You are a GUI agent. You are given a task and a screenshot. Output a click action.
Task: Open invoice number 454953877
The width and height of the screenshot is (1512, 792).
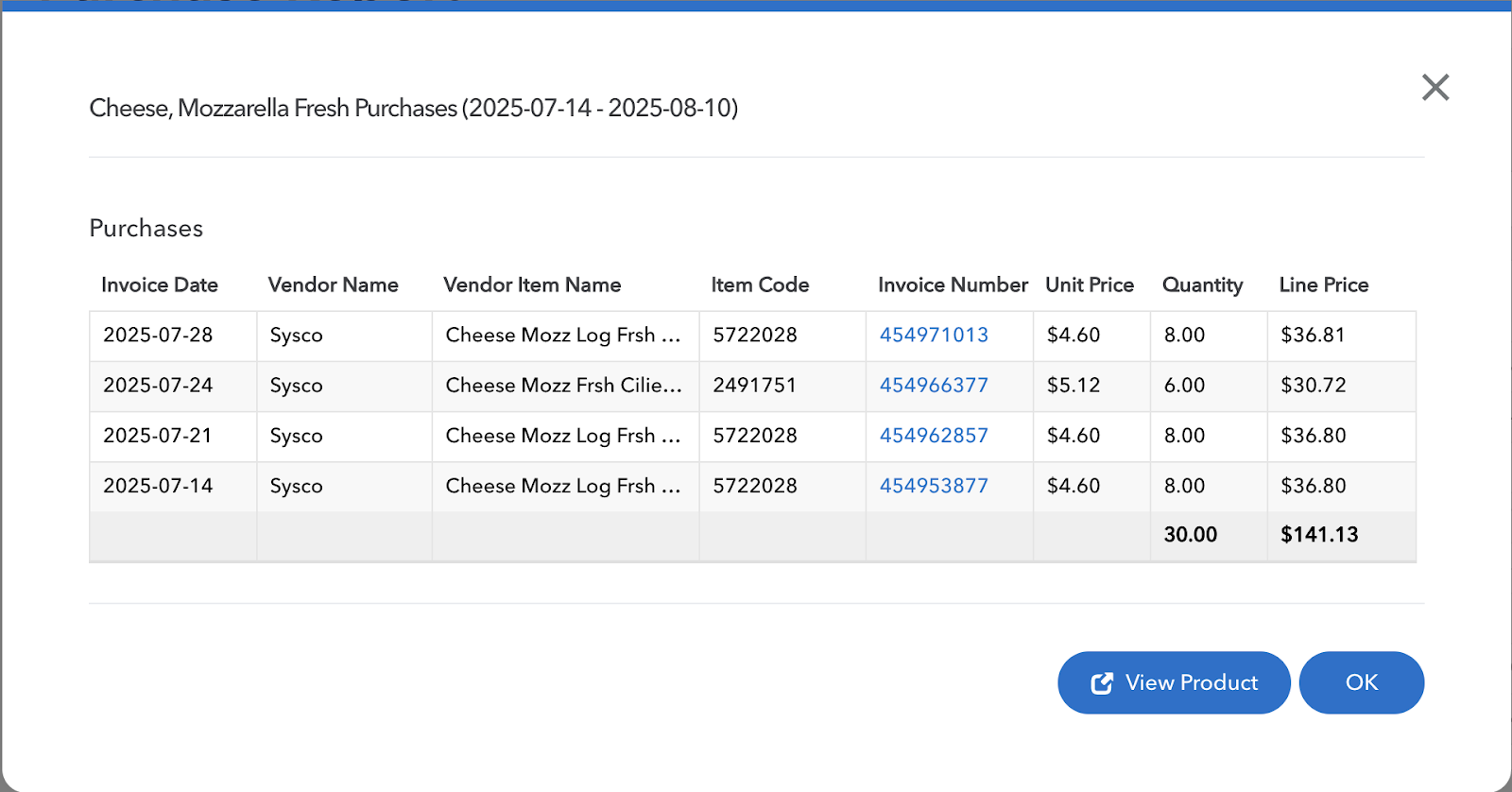pos(934,486)
